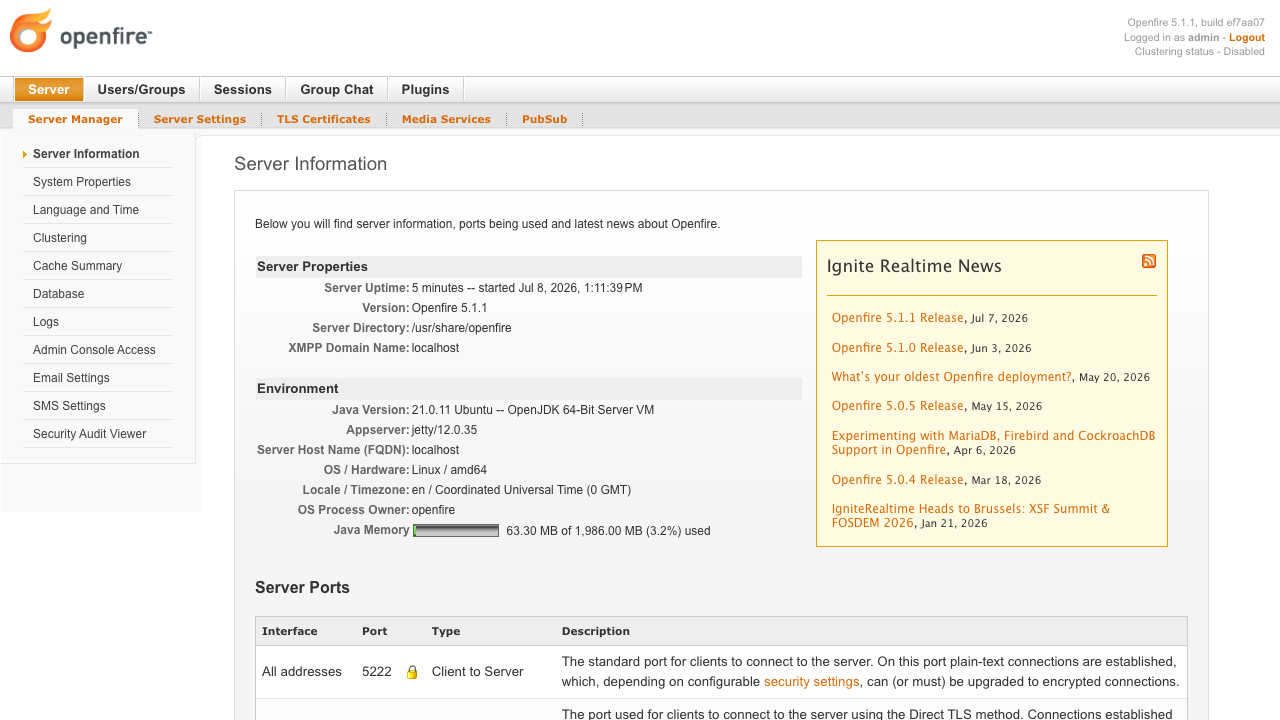The image size is (1280, 720).
Task: Open the Openfire 5.0.4 Release news link
Action: tap(897, 480)
